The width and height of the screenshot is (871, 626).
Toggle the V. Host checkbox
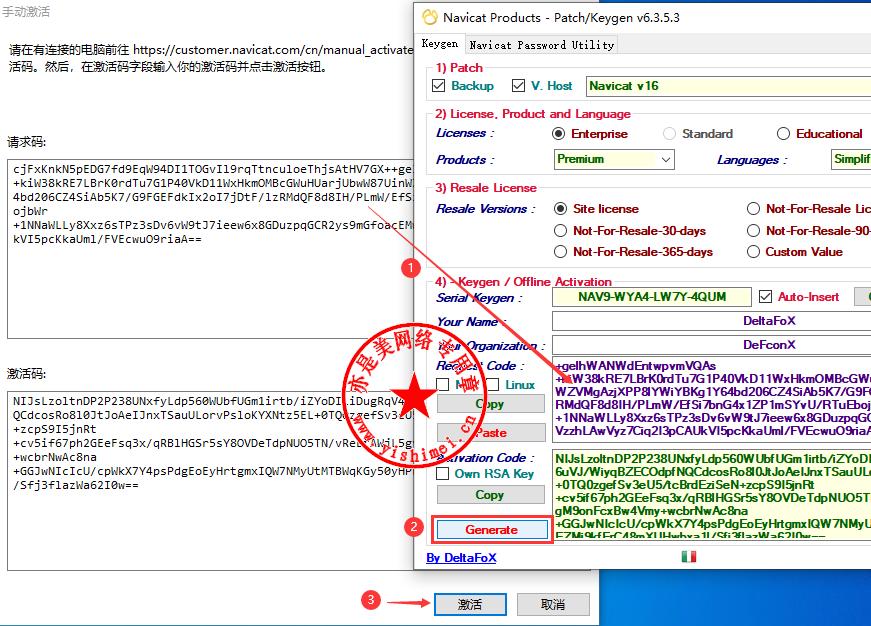click(x=518, y=86)
